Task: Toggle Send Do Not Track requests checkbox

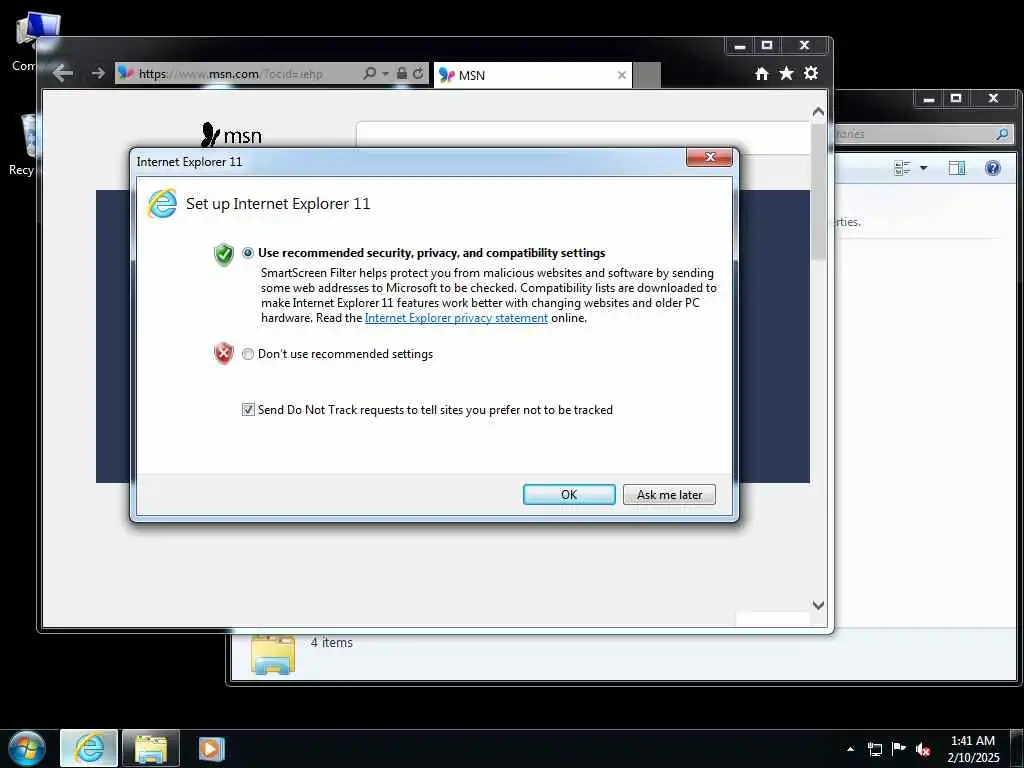Action: pos(248,409)
